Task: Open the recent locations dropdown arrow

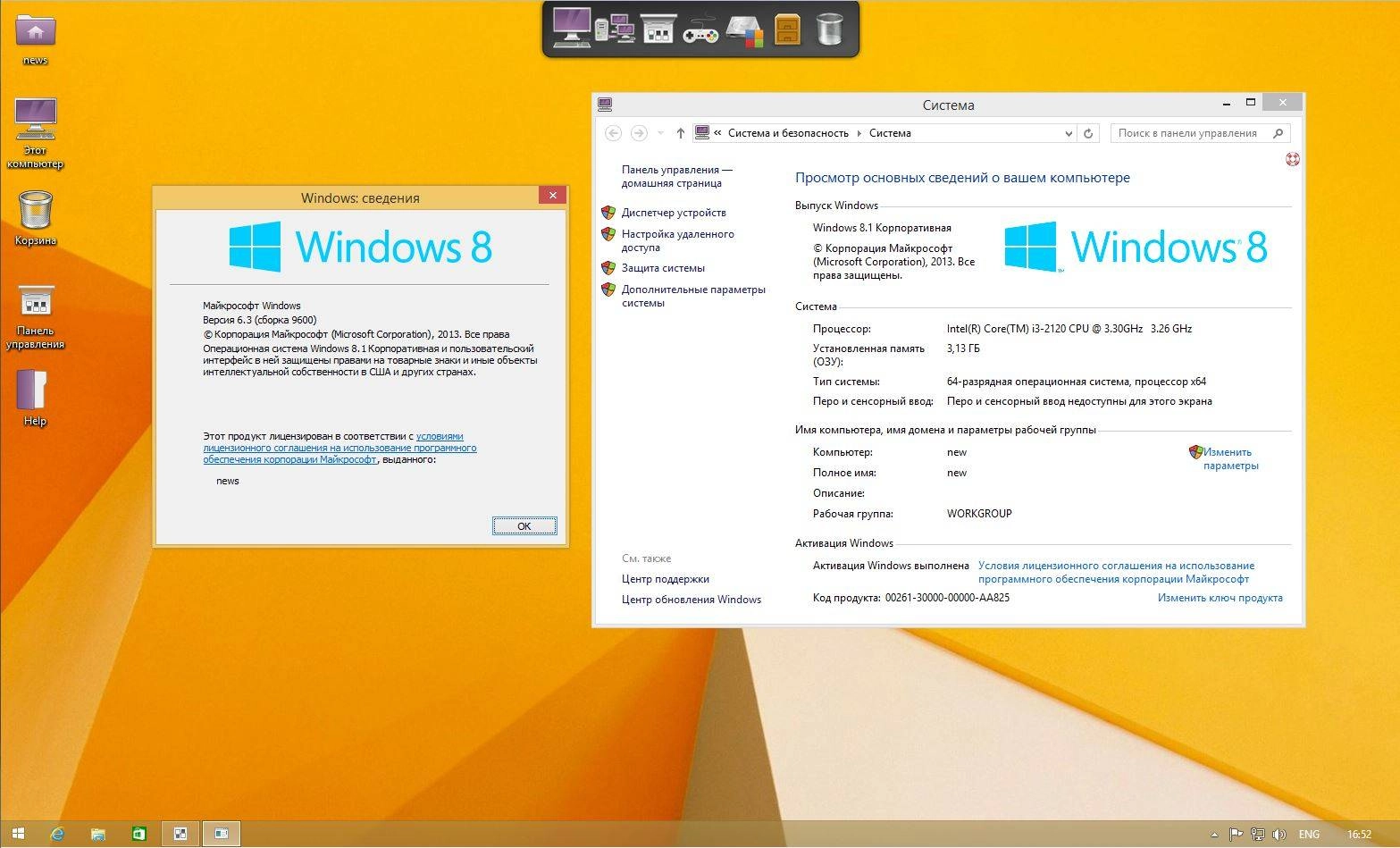Action: pos(660,133)
